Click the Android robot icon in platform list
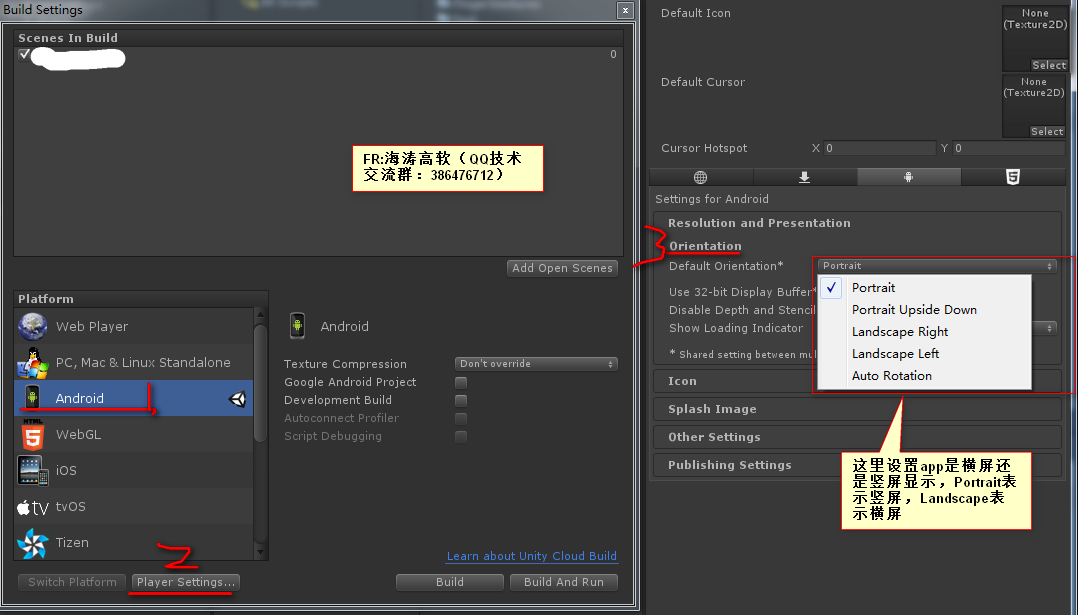This screenshot has width=1078, height=615. (32, 399)
